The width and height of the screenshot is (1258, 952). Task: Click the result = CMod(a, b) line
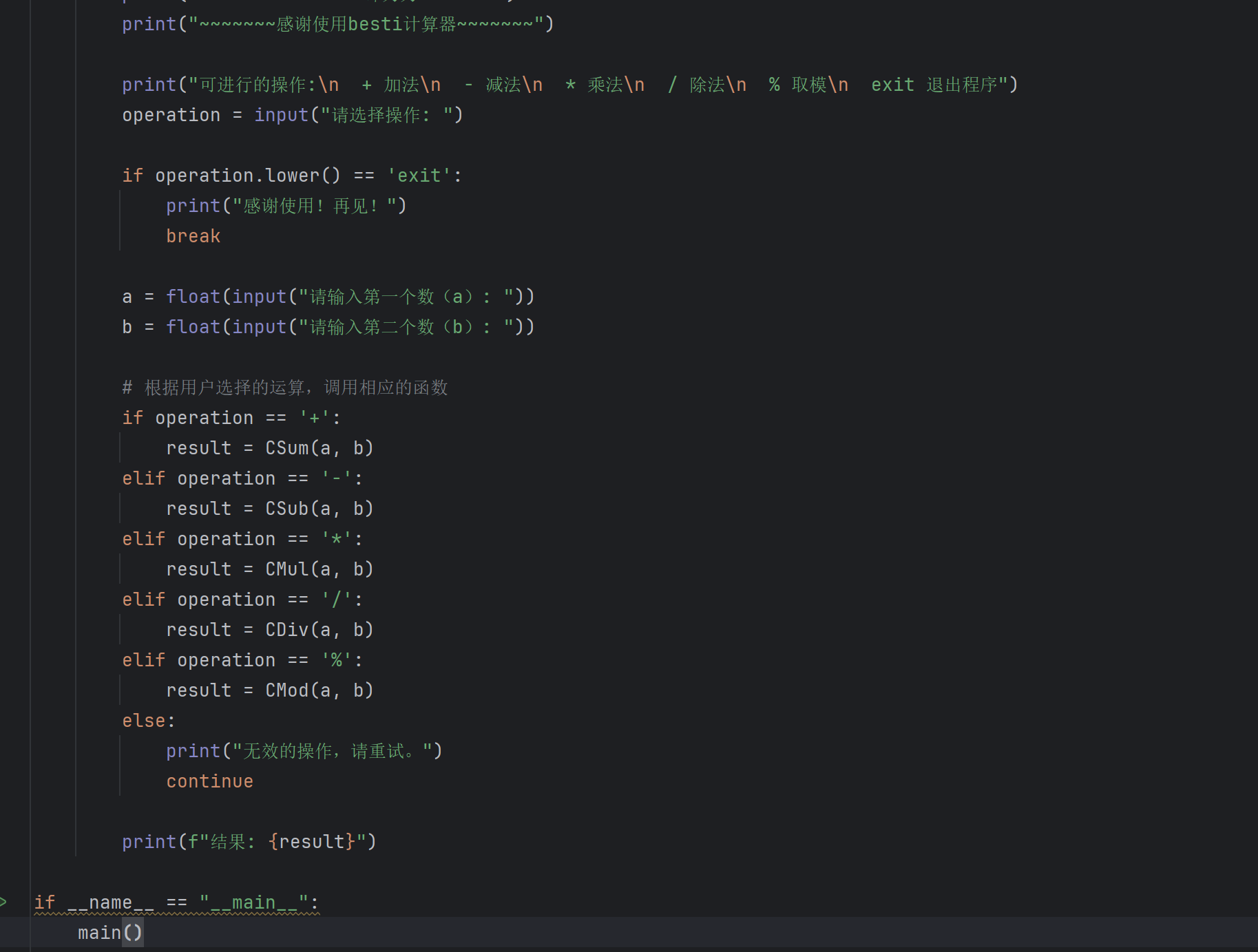pos(270,690)
